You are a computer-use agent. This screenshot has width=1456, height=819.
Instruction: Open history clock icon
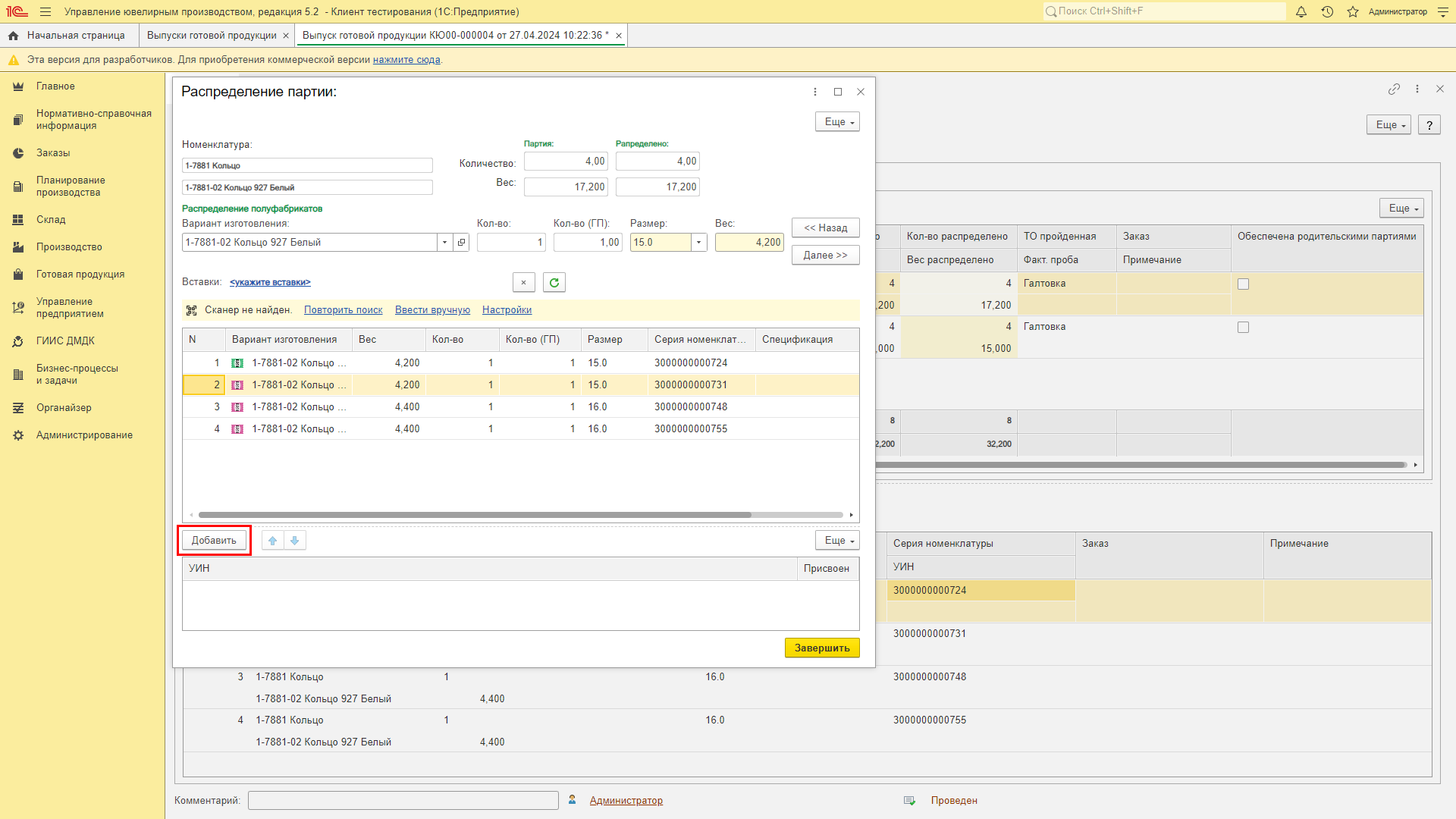pyautogui.click(x=1327, y=11)
